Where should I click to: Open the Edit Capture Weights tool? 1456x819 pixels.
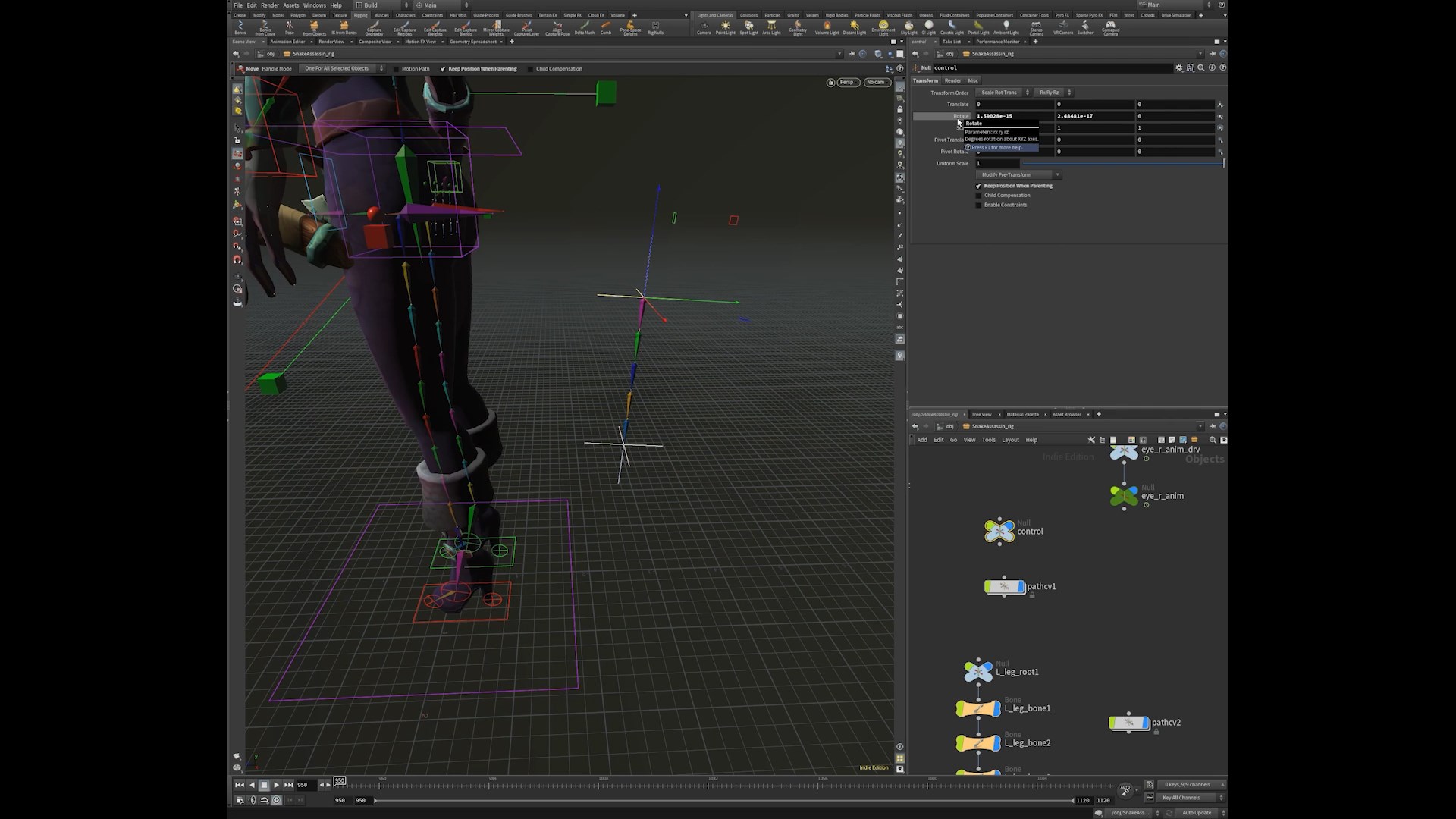[x=435, y=28]
